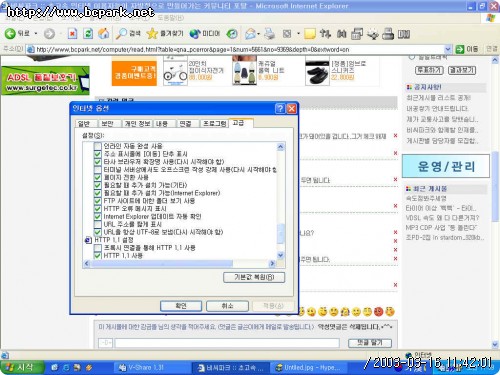Click the settings list vertical scrollbar thumb
The width and height of the screenshot is (500, 375).
pos(281,233)
